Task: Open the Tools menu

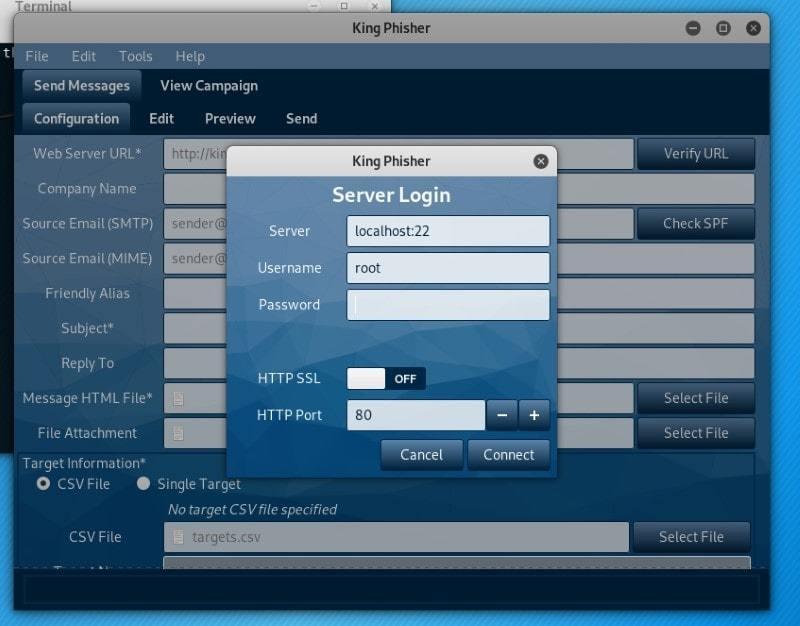Action: pos(135,56)
